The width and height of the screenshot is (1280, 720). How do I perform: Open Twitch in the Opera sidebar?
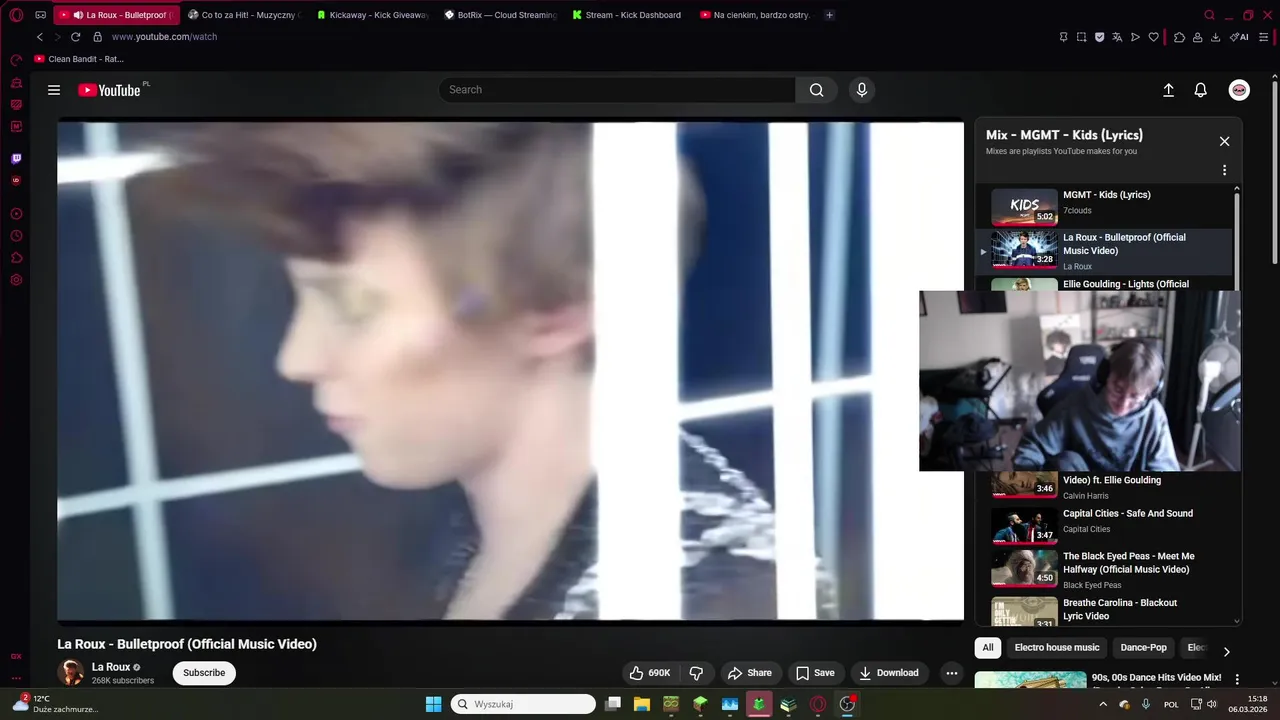point(16,158)
